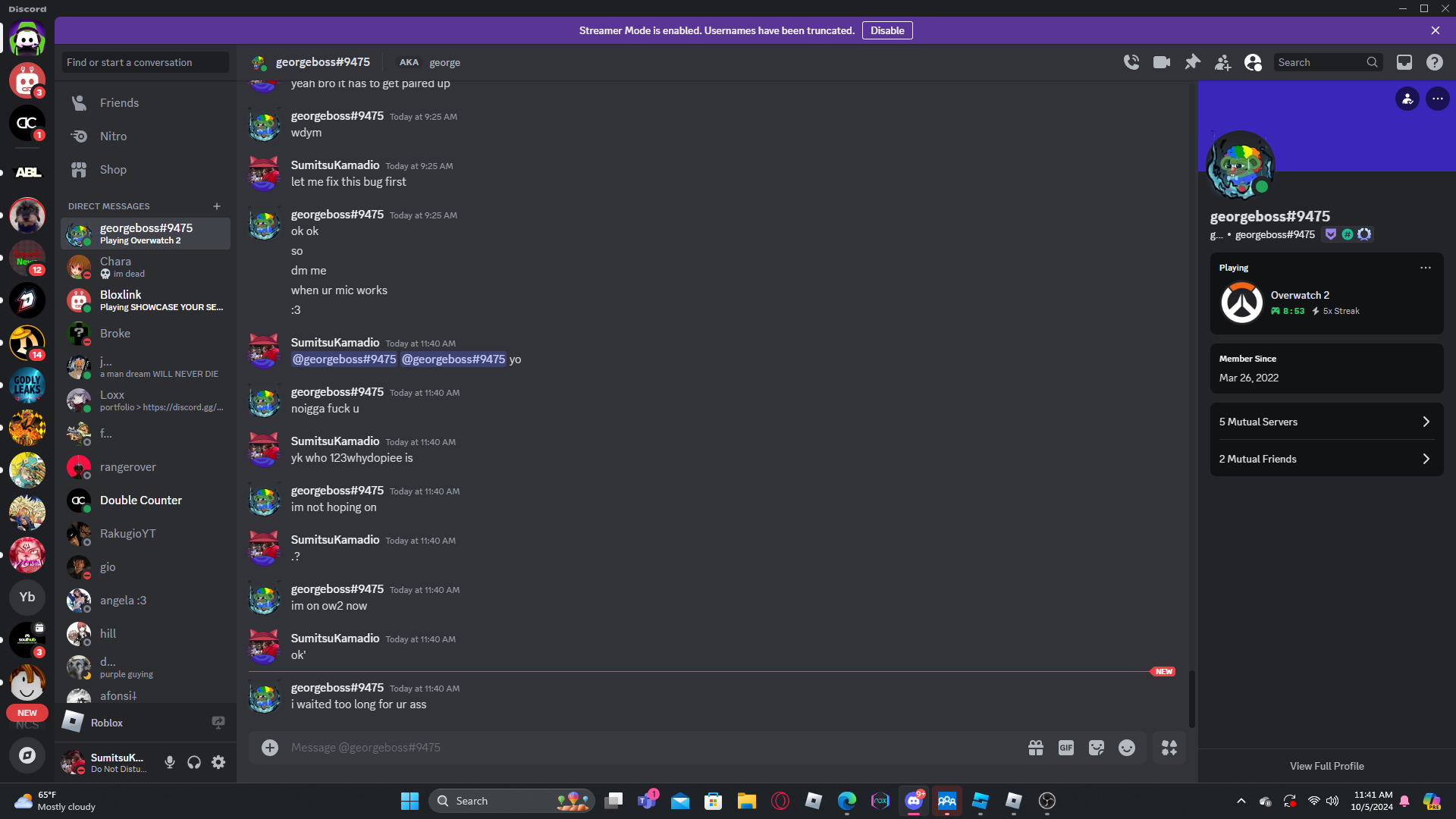
Task: Open the Inbox icon
Action: click(x=1404, y=62)
